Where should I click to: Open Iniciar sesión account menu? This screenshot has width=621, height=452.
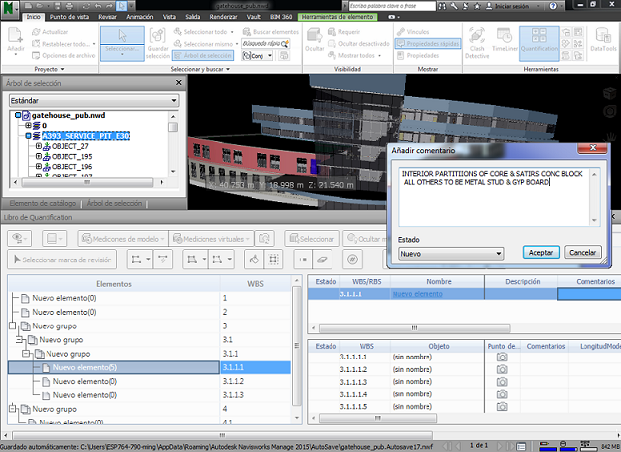tap(513, 6)
